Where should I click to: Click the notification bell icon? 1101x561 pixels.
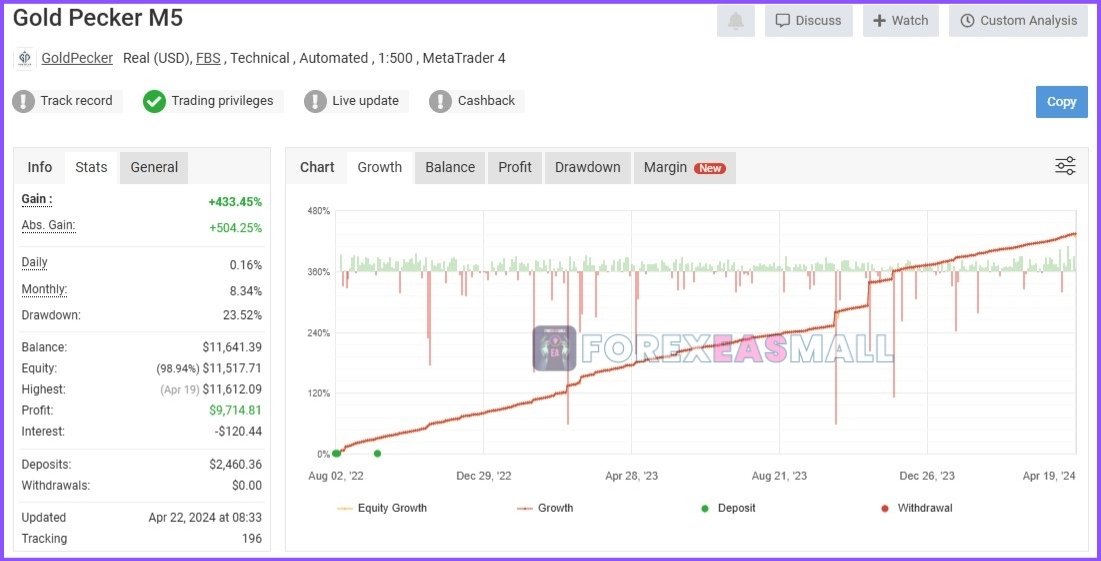(x=735, y=21)
